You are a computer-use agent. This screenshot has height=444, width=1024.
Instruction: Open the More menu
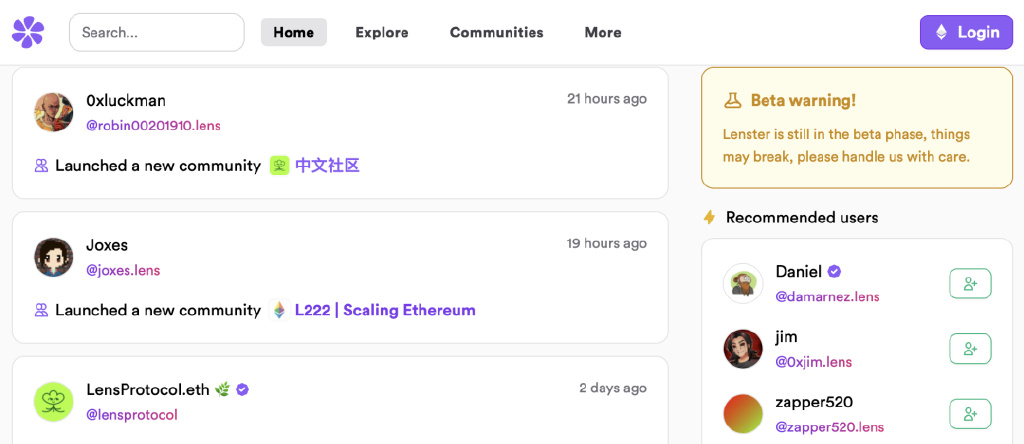coord(603,32)
